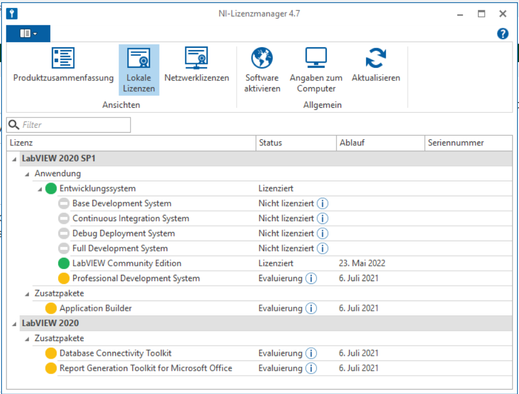
Task: Click Software aktivieren globe icon
Action: tap(262, 58)
